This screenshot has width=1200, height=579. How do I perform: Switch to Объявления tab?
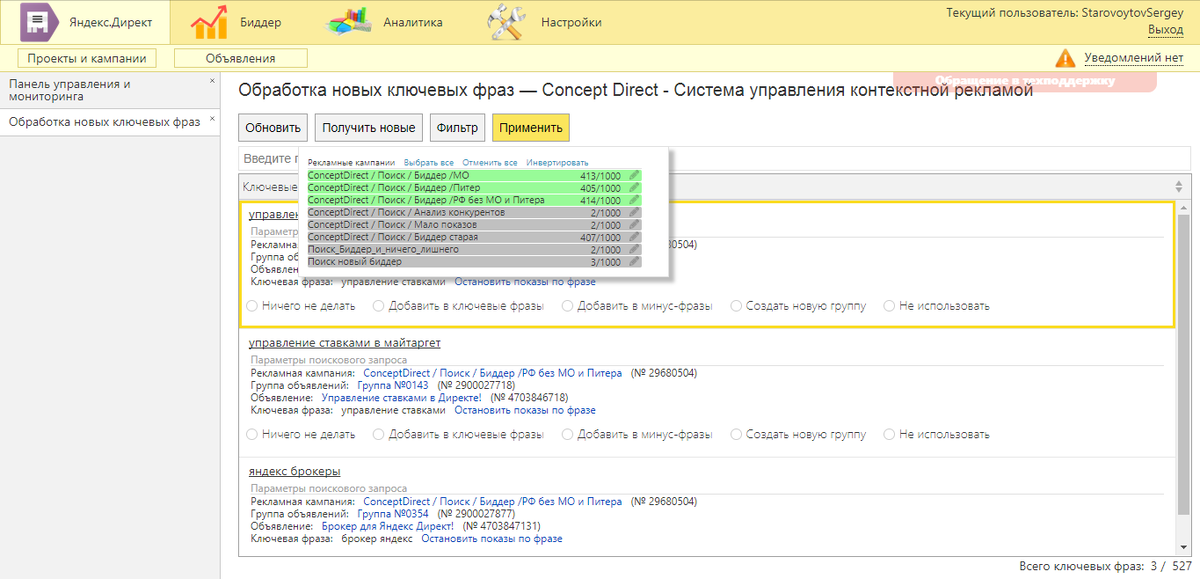[241, 59]
